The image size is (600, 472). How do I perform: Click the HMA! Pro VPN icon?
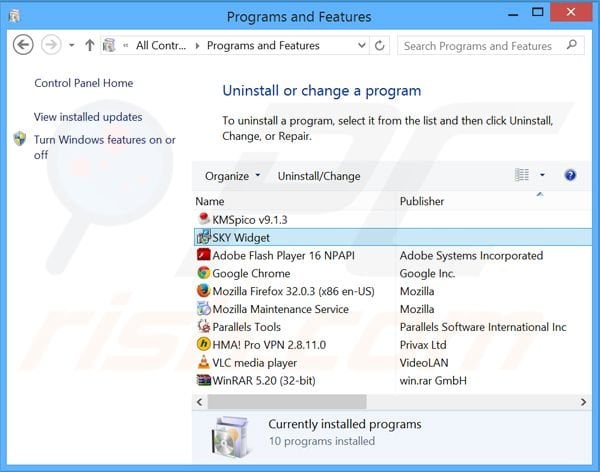(204, 344)
